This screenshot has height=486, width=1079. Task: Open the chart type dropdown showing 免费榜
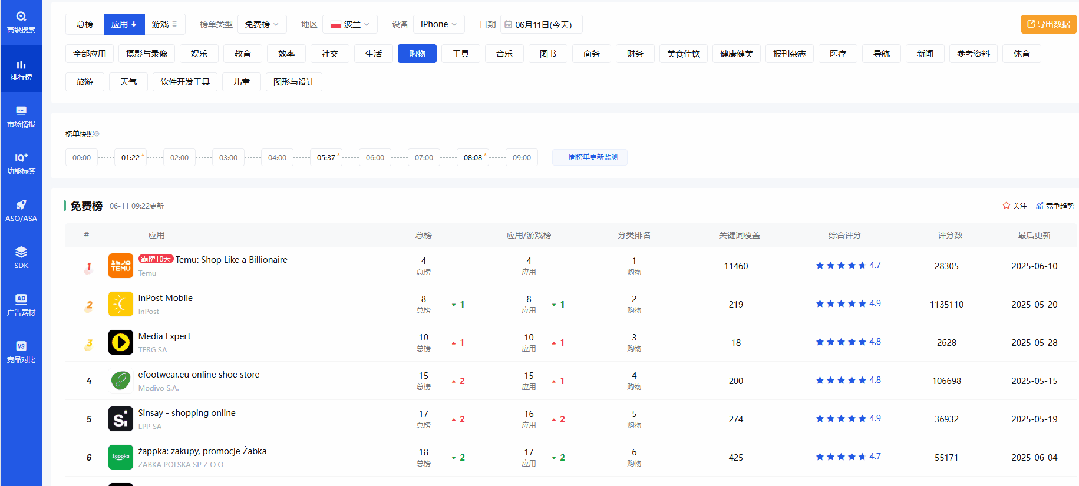261,24
